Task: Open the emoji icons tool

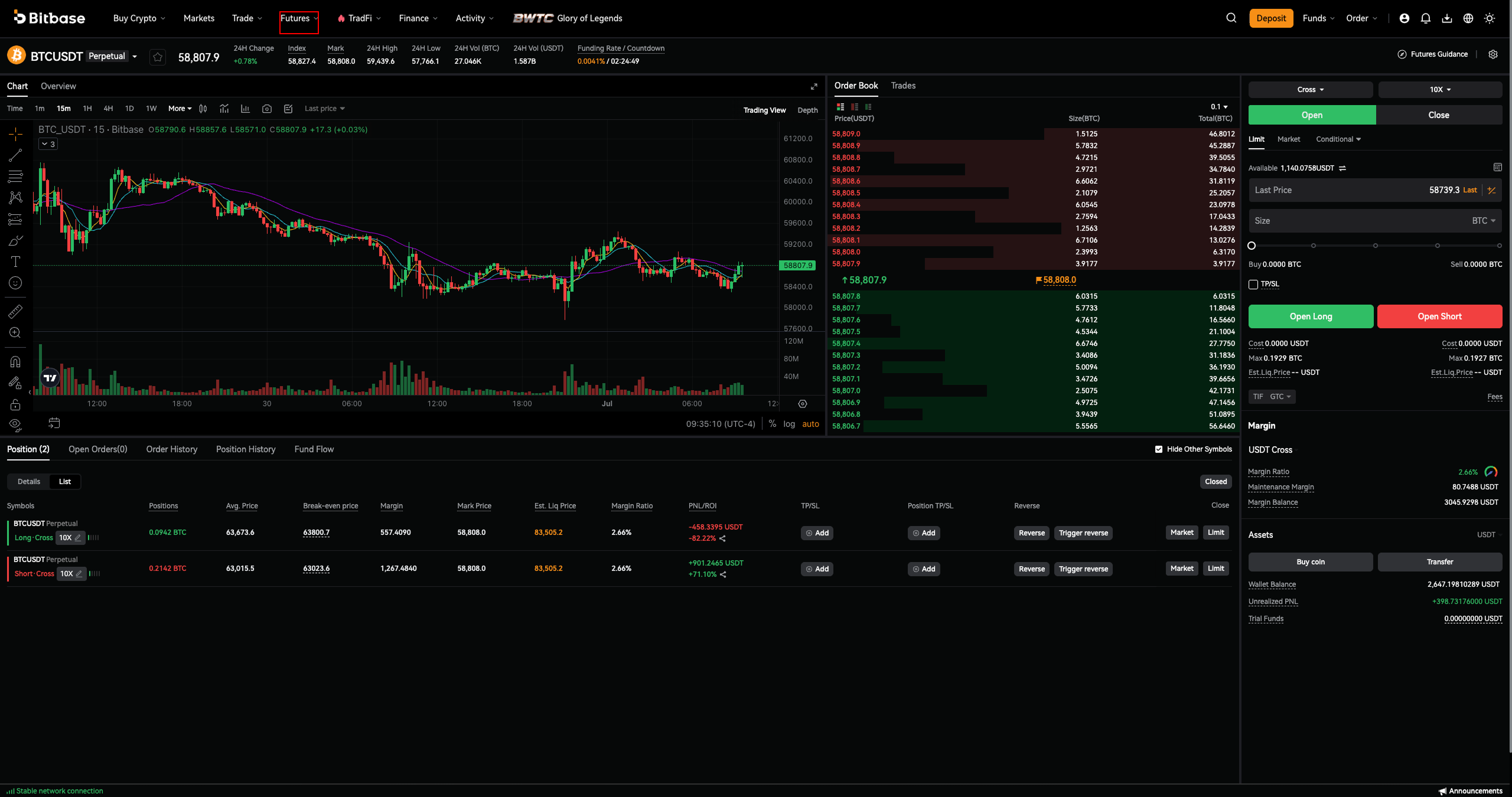Action: (x=15, y=283)
